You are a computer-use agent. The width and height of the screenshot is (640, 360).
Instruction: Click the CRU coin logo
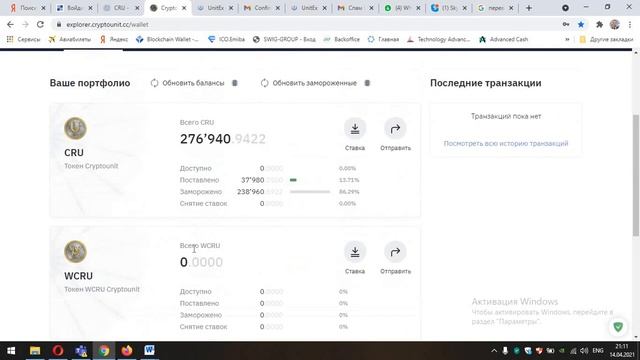[x=75, y=129]
